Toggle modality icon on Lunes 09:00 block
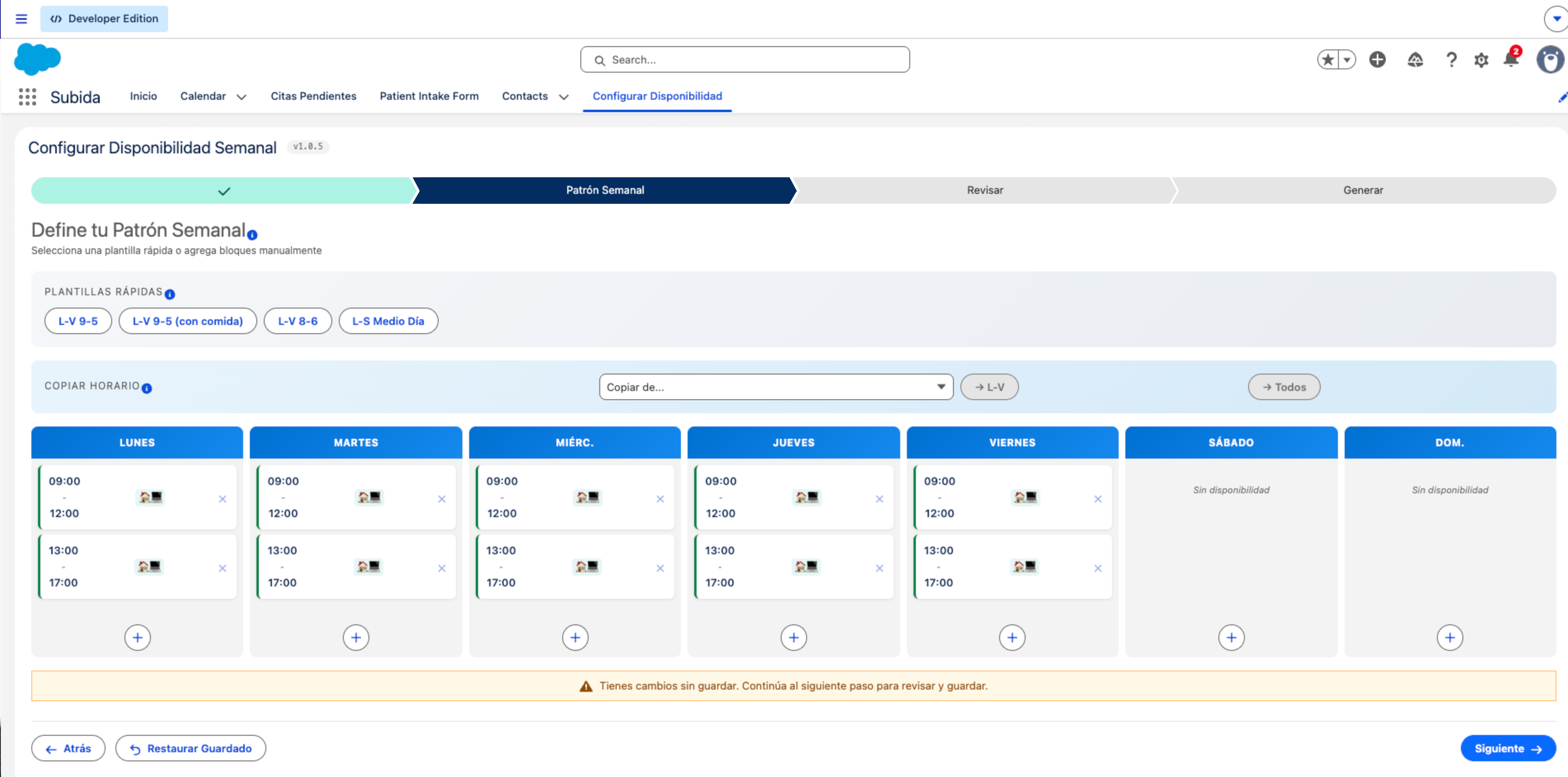The image size is (1568, 777). pyautogui.click(x=150, y=497)
